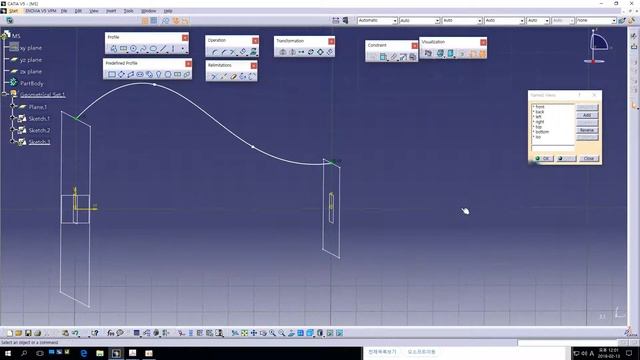Open the Edit menu

pos(78,11)
